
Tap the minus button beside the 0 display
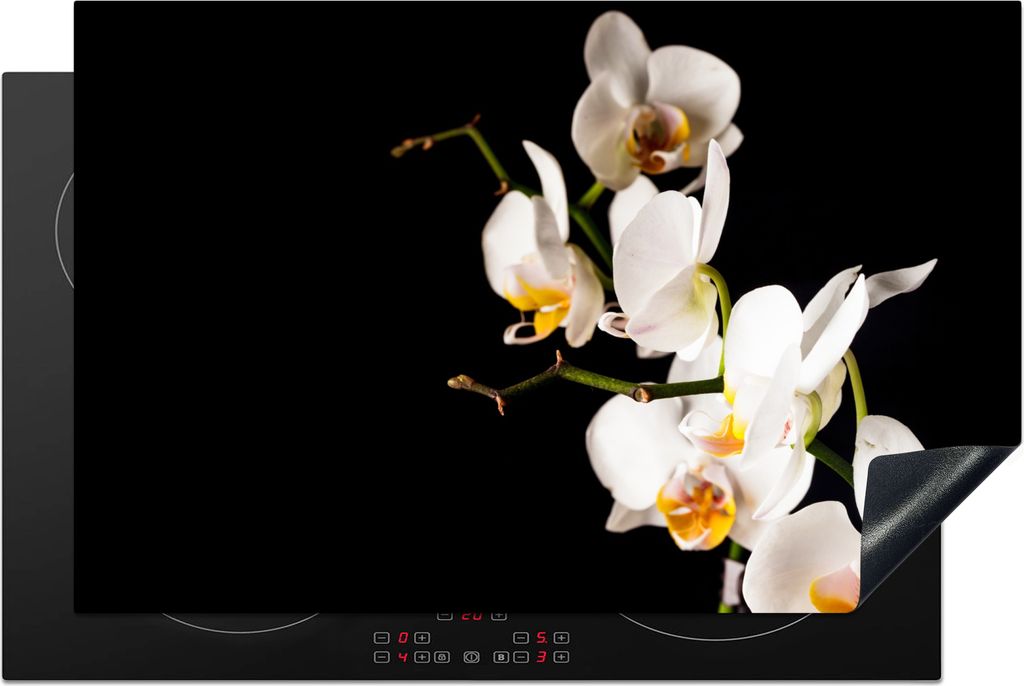point(382,638)
